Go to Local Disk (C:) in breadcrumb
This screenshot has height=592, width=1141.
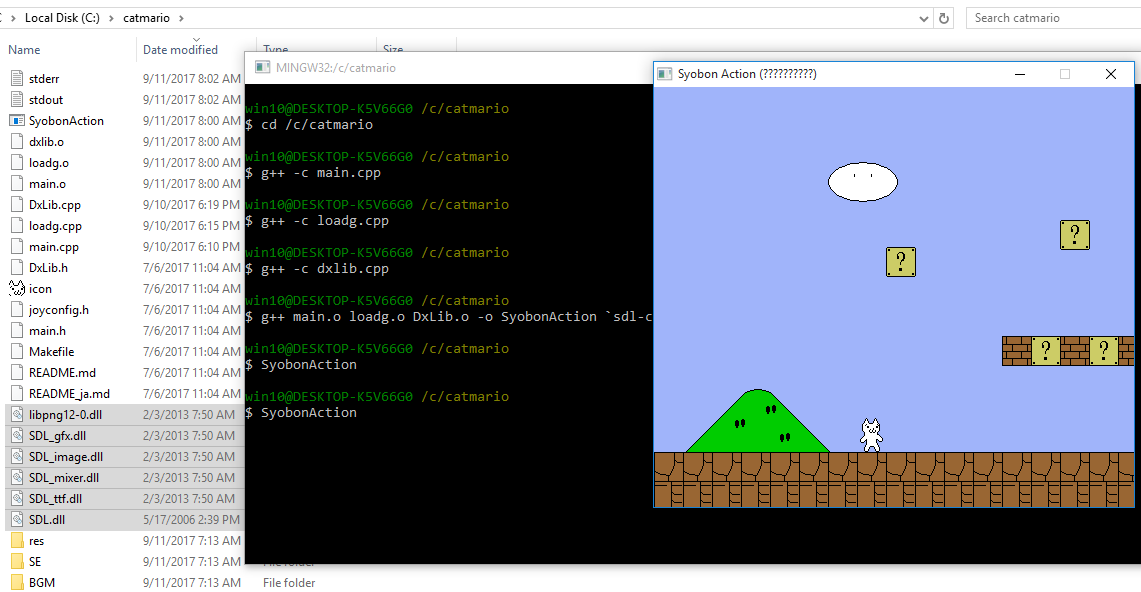tap(62, 18)
